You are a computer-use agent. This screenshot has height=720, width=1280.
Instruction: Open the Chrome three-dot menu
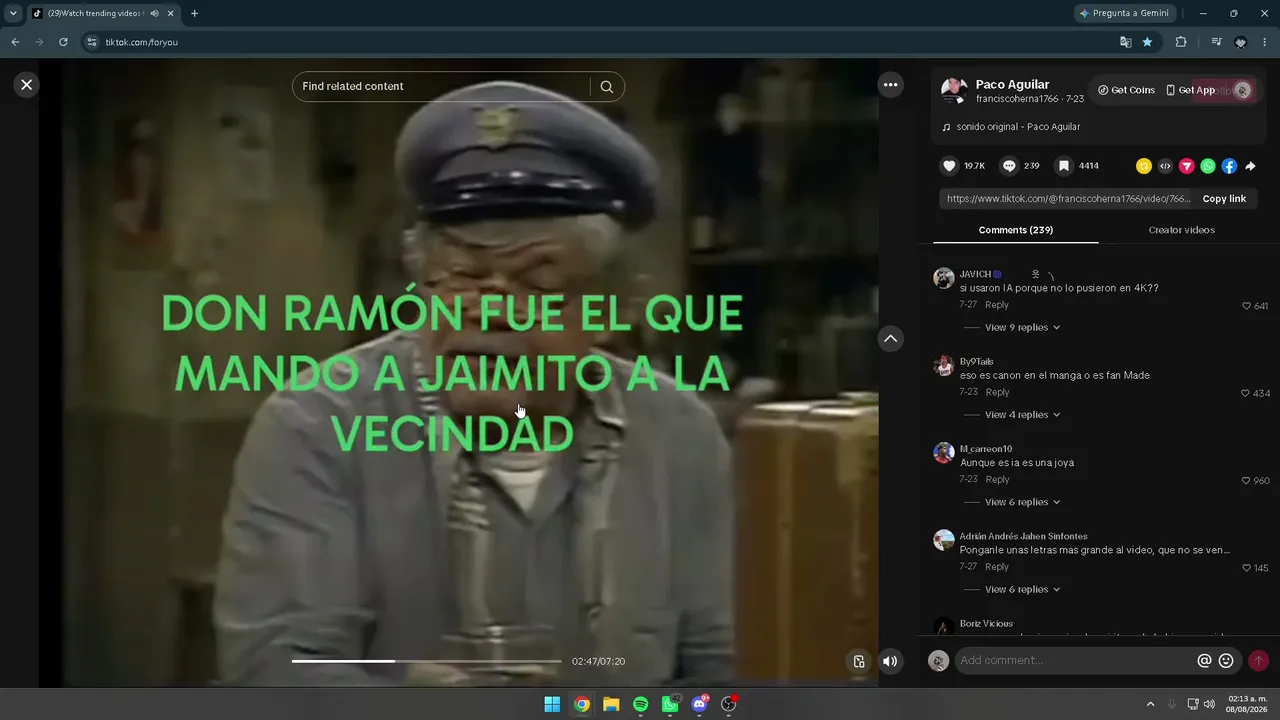(1265, 42)
